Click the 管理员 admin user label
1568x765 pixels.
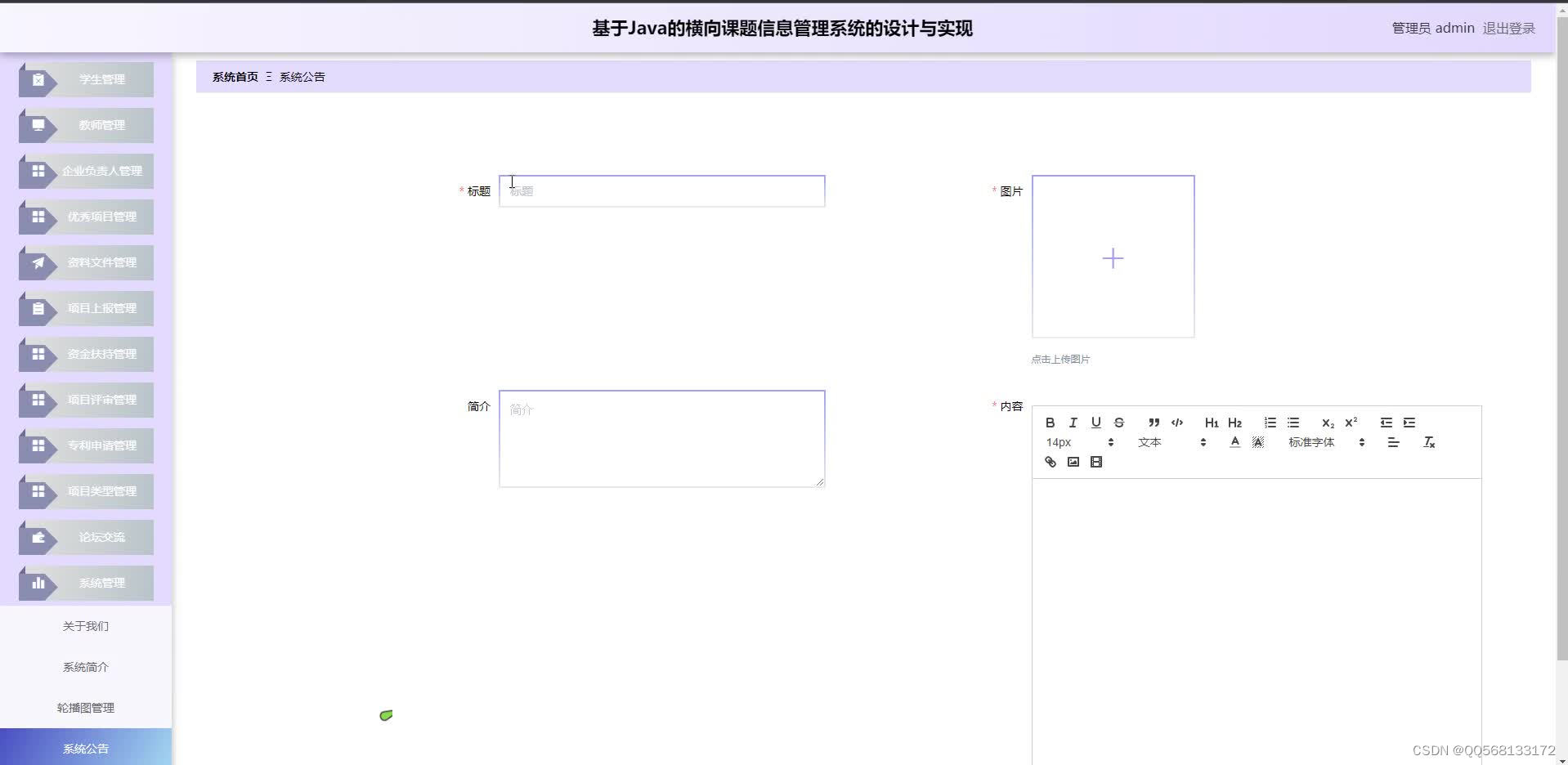pyautogui.click(x=1433, y=29)
